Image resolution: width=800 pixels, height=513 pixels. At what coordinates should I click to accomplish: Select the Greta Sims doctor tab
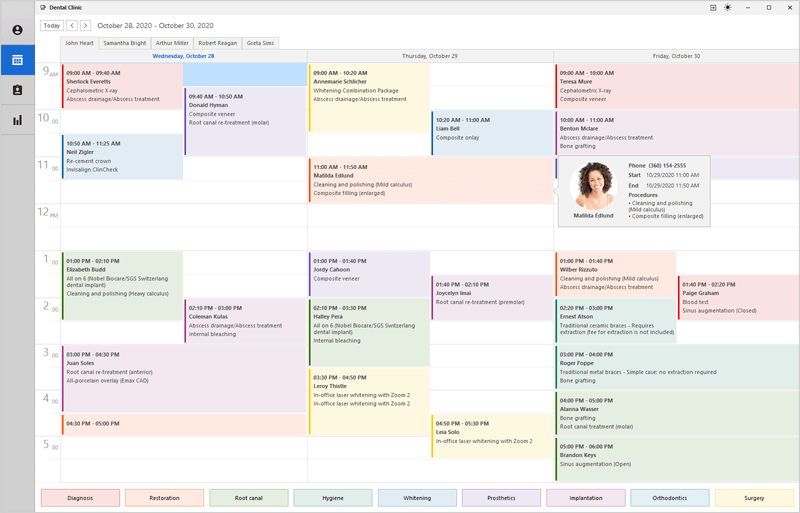click(x=260, y=43)
